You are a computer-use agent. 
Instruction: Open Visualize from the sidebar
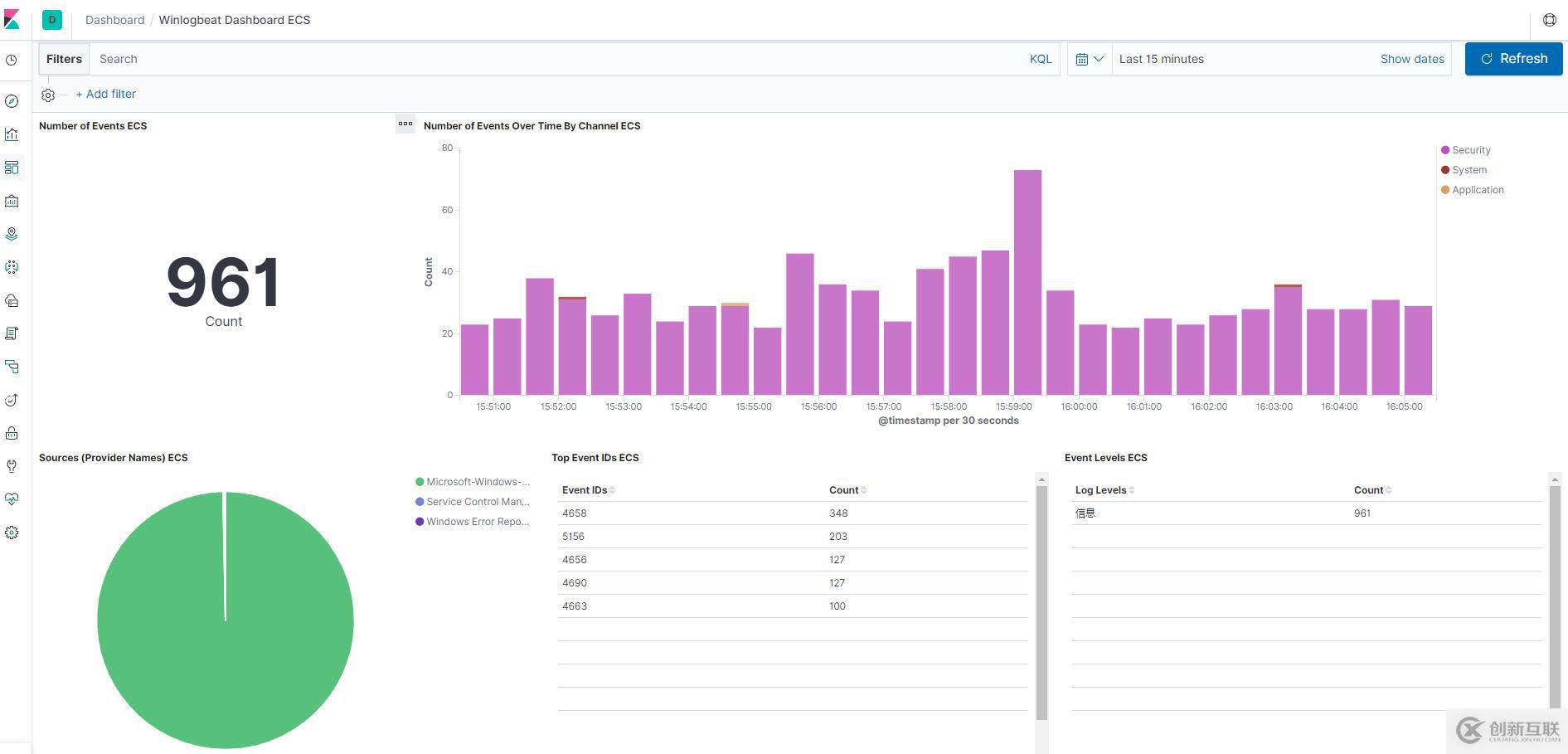coord(12,134)
